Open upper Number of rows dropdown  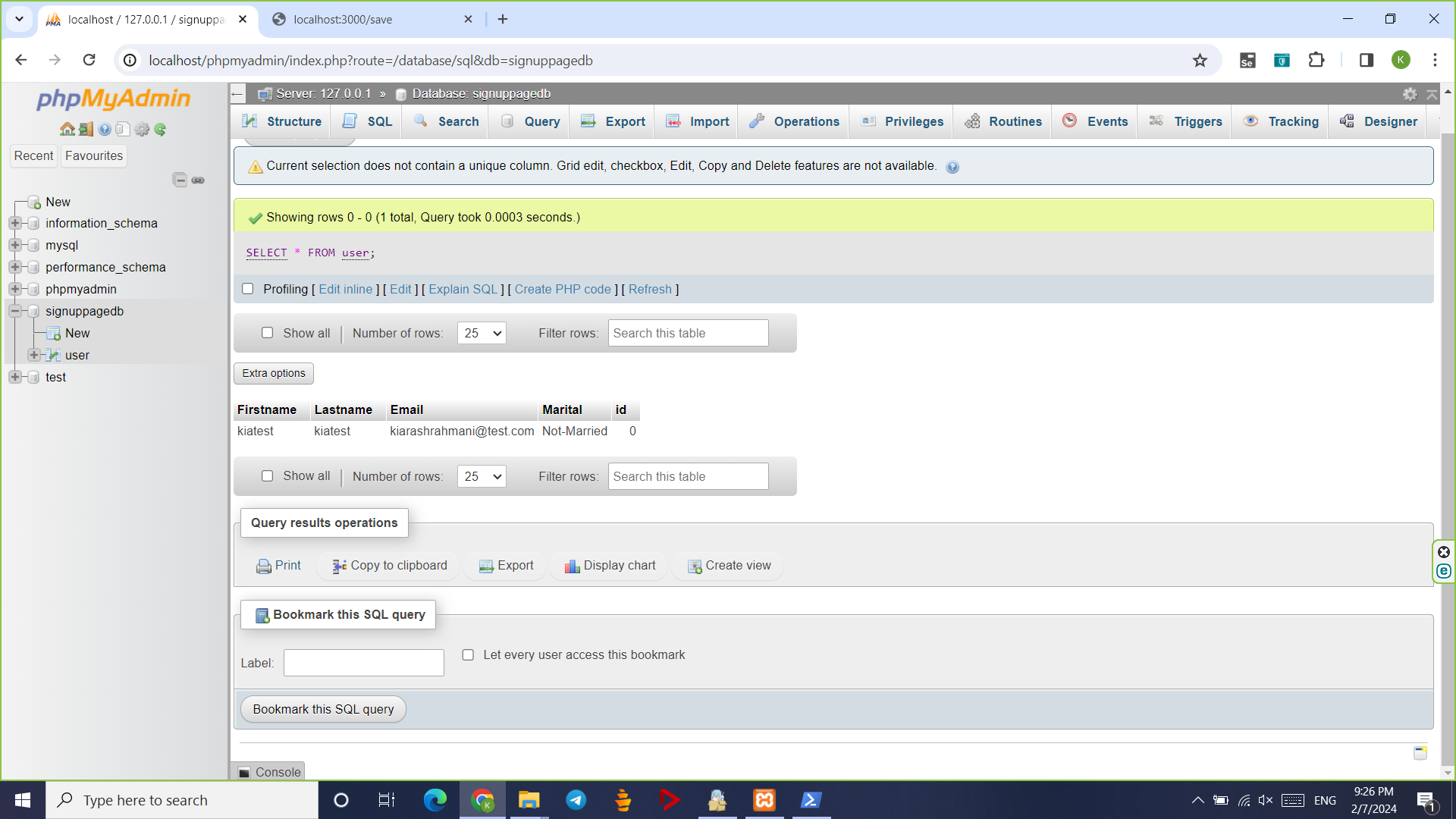pyautogui.click(x=482, y=333)
